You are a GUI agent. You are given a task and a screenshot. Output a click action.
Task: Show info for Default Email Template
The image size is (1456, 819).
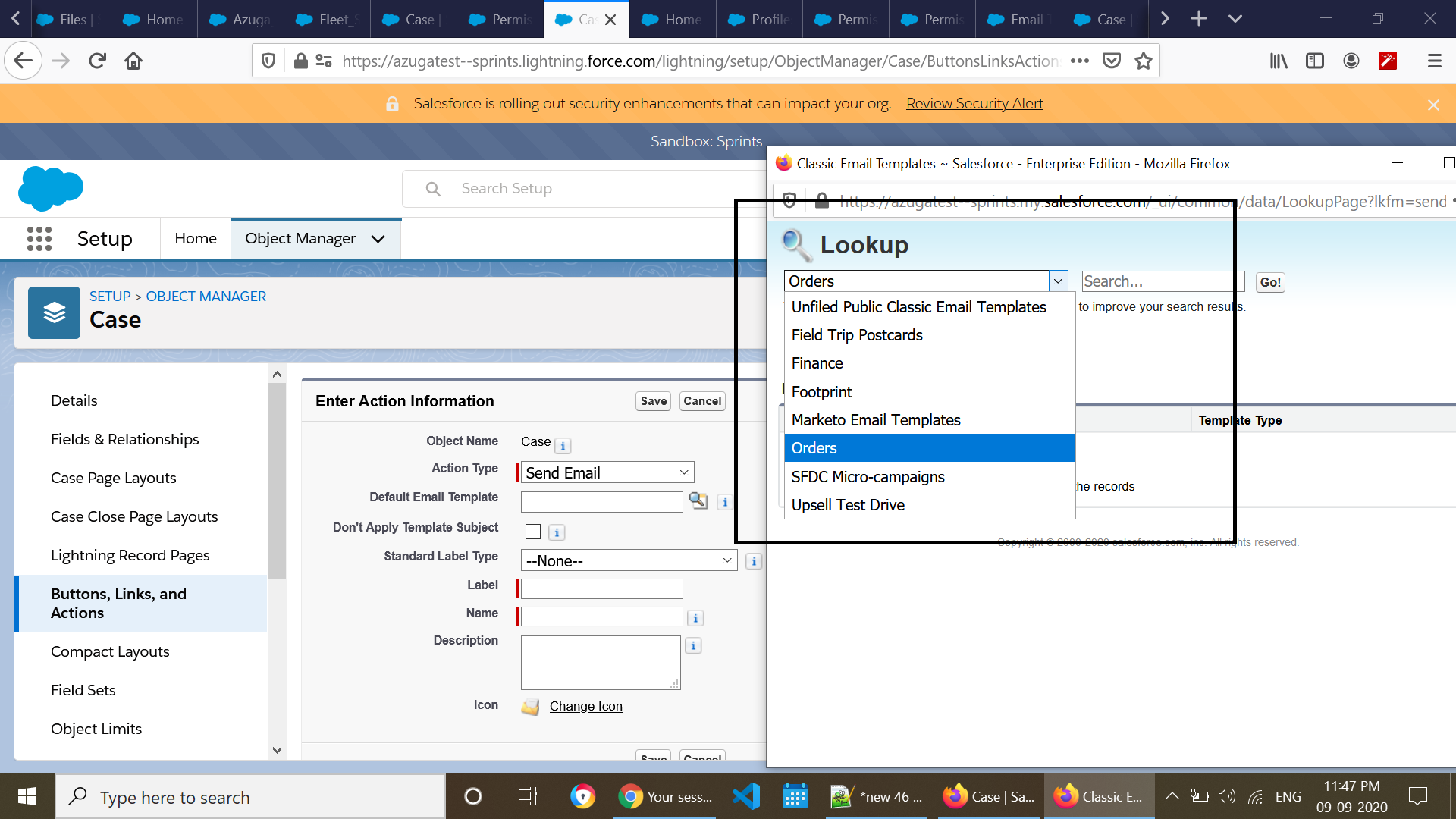725,502
